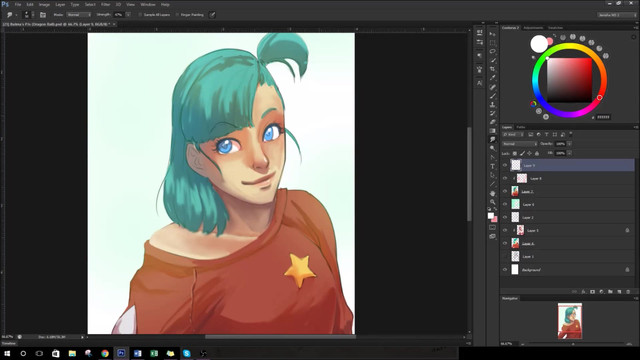Image resolution: width=640 pixels, height=360 pixels.
Task: Open the Strength slider dropdown arrow
Action: pos(128,15)
